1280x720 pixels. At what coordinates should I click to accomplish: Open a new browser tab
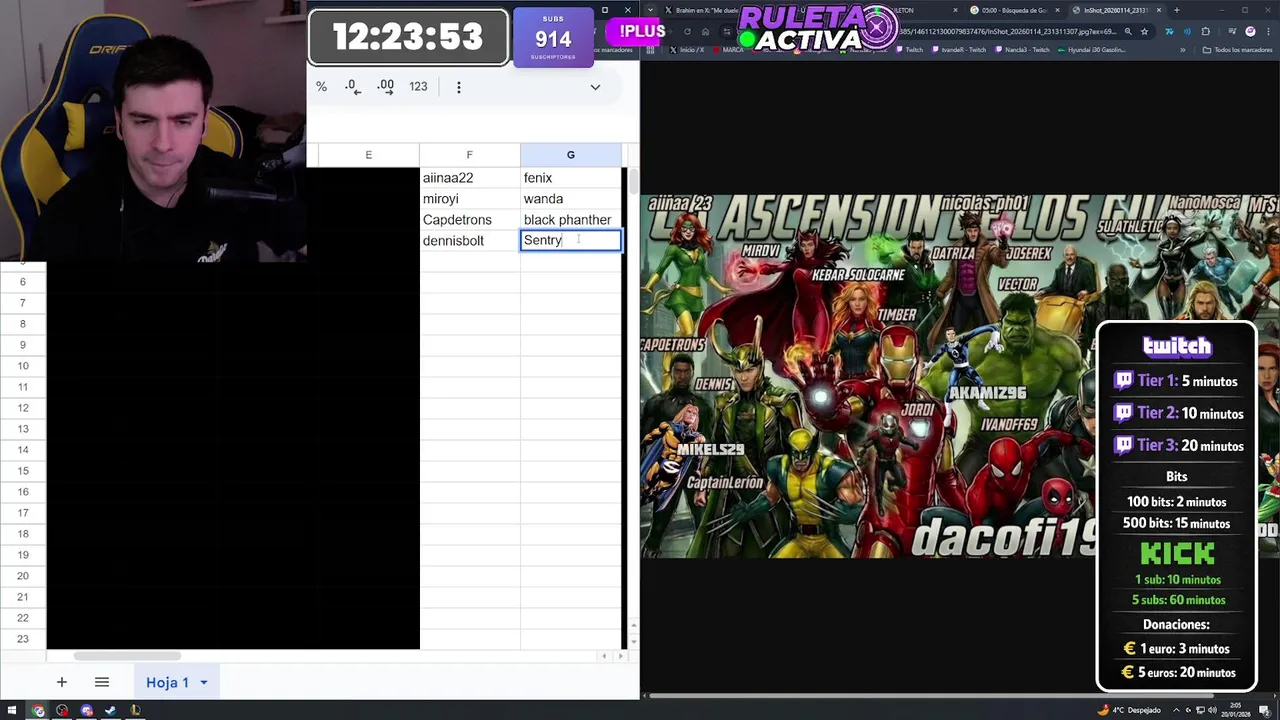coord(1176,10)
